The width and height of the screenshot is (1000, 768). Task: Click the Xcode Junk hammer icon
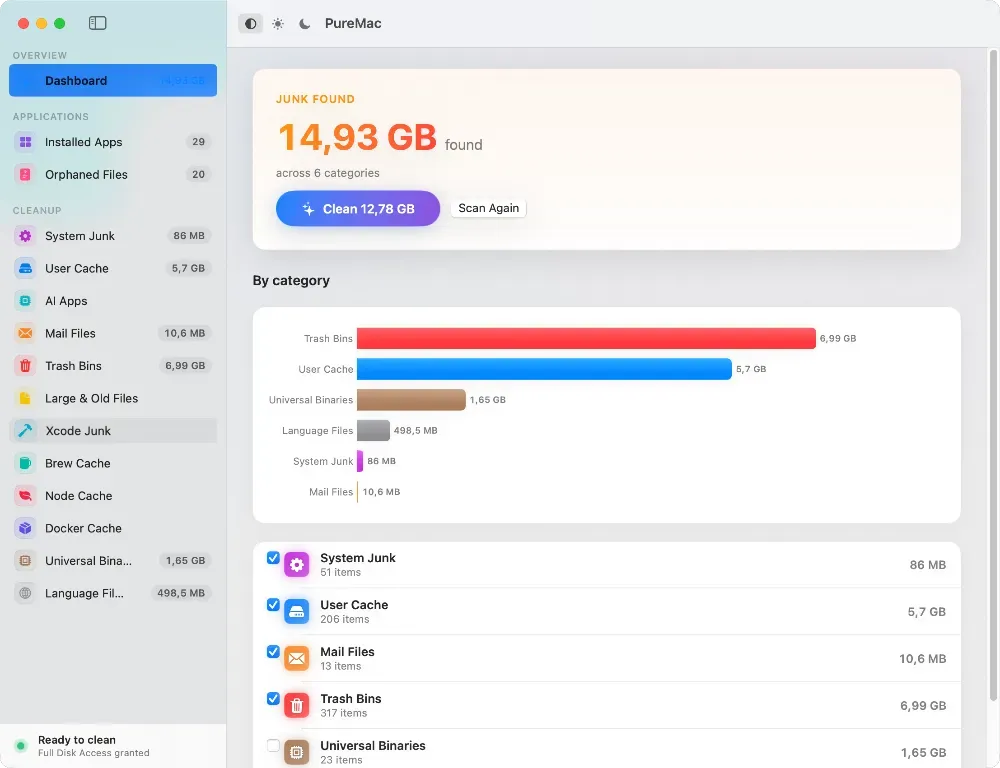tap(25, 431)
